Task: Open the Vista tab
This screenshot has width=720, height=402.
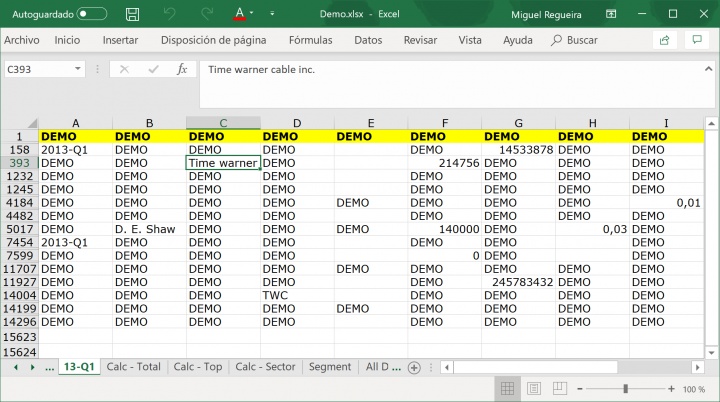Action: 470,40
